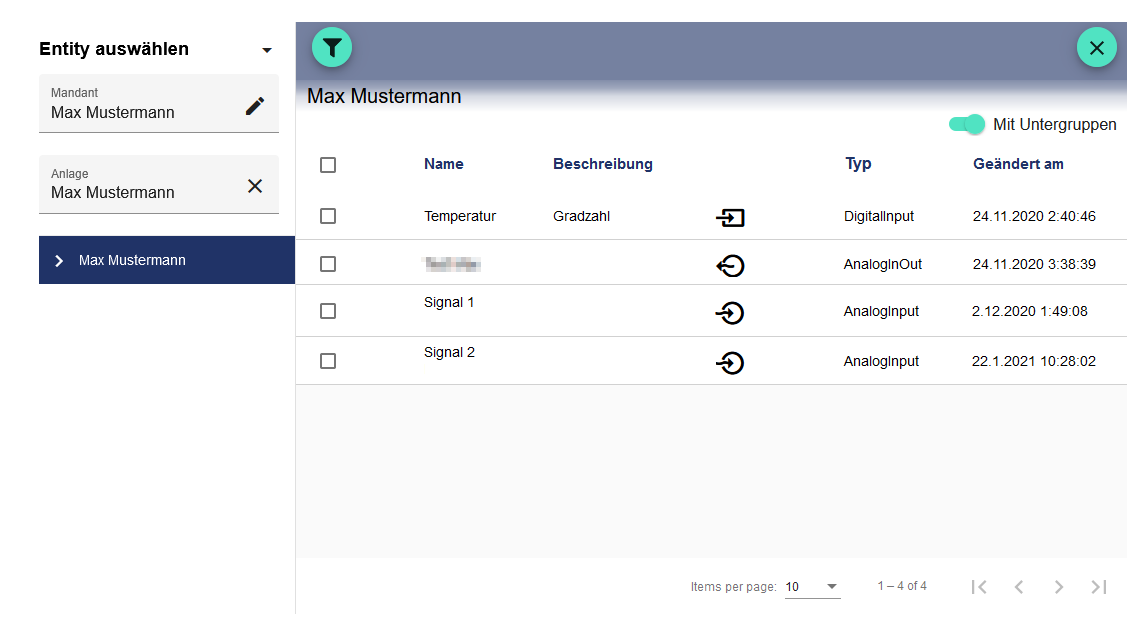Collapse the Entity auswählen section
The image size is (1148, 635).
click(266, 48)
